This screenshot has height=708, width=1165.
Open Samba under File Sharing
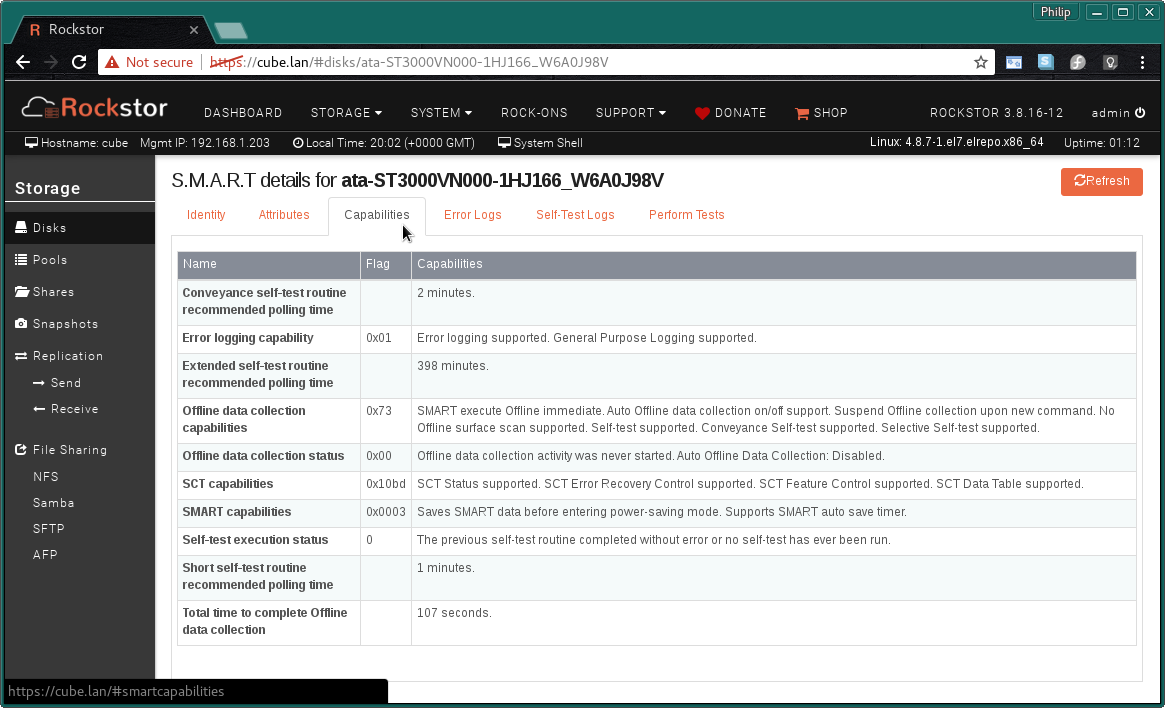53,503
